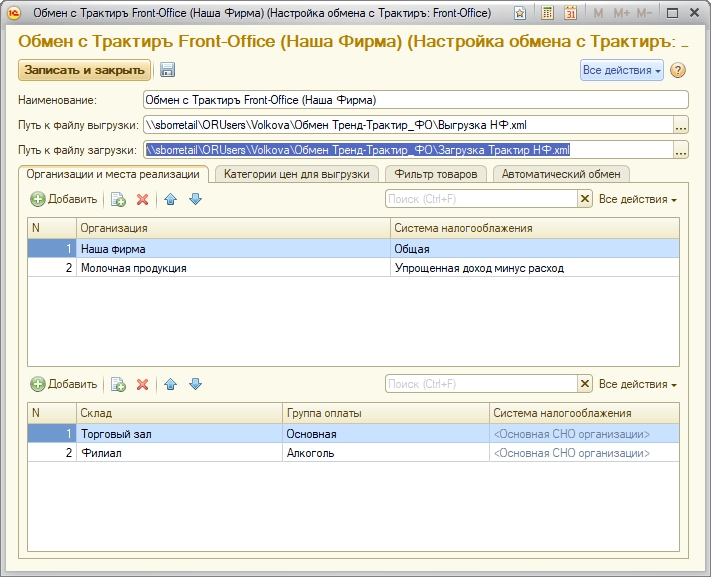Image resolution: width=711 pixels, height=578 pixels.
Task: Expand Все действия menu of organizations table
Action: 637,199
